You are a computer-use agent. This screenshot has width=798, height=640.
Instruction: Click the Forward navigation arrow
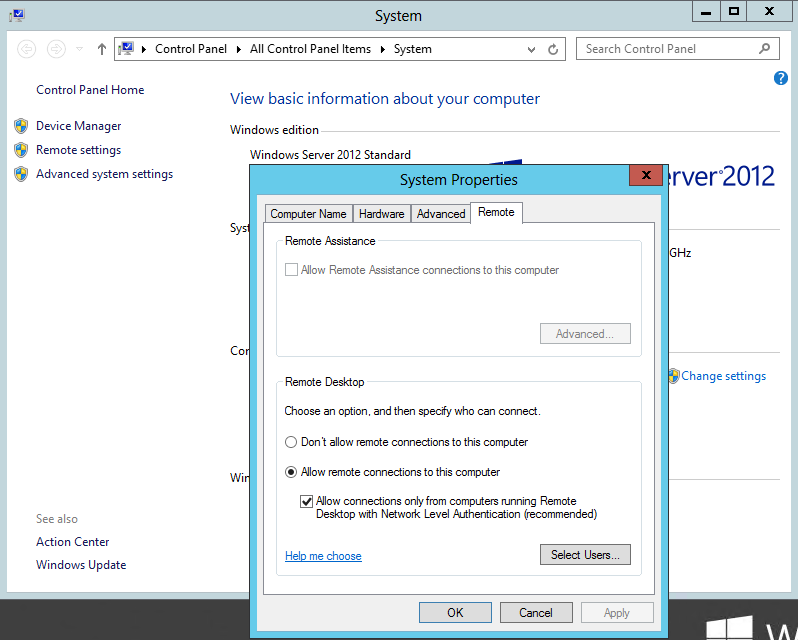56,49
